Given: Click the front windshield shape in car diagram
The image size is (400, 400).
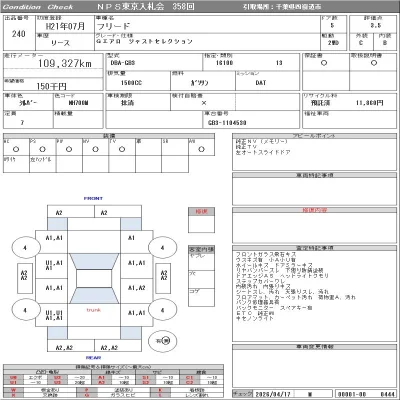Looking at the screenshot, I should click(x=94, y=261).
